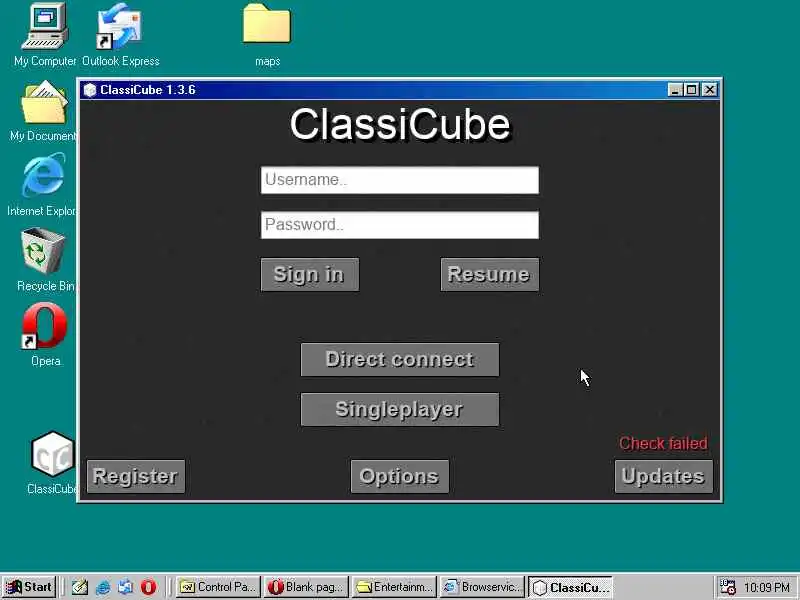This screenshot has height=600, width=800.
Task: Launch Outlook Express from quick launch
Action: point(126,587)
